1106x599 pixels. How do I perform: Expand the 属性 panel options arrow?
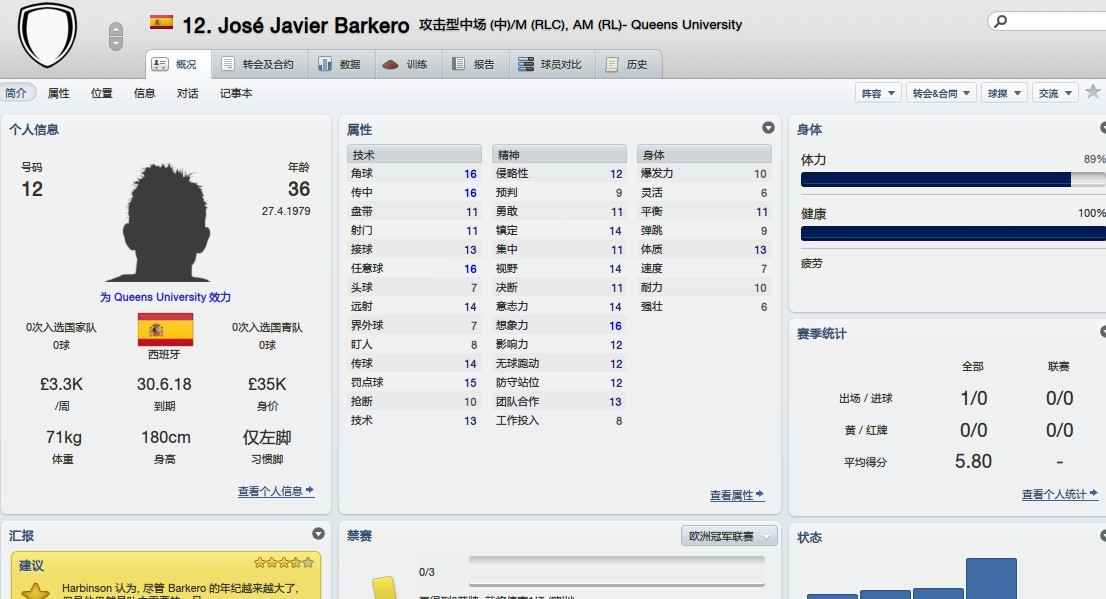pyautogui.click(x=768, y=128)
